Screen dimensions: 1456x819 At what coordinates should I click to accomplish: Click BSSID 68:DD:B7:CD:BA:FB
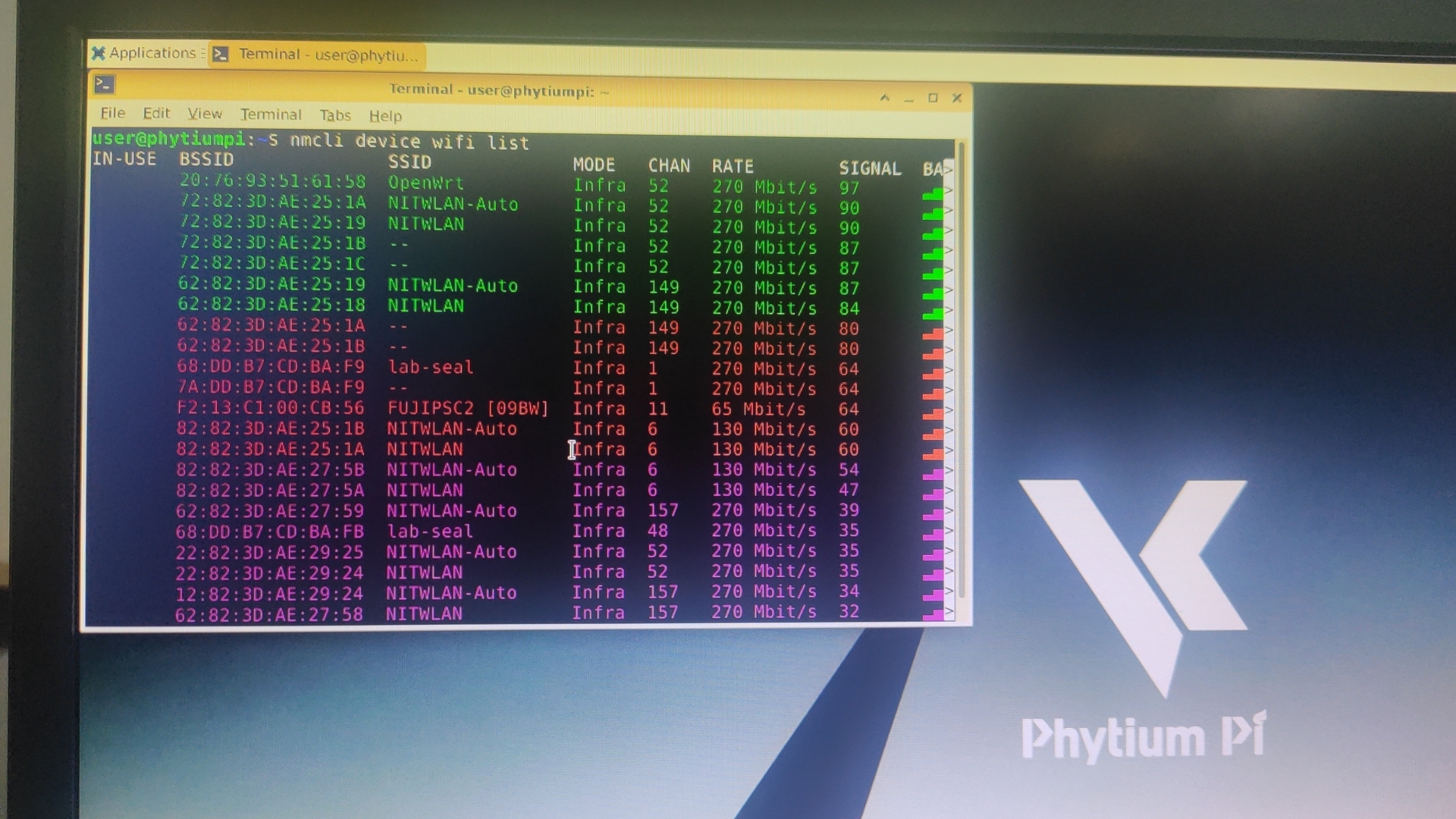tap(270, 532)
